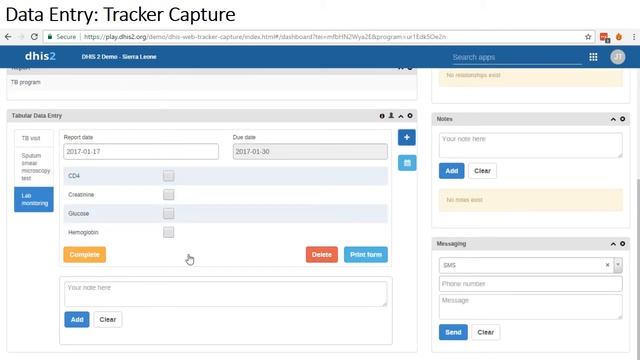Click the dhis2 logo
Screen dimensions: 640x360
pyautogui.click(x=40, y=56)
